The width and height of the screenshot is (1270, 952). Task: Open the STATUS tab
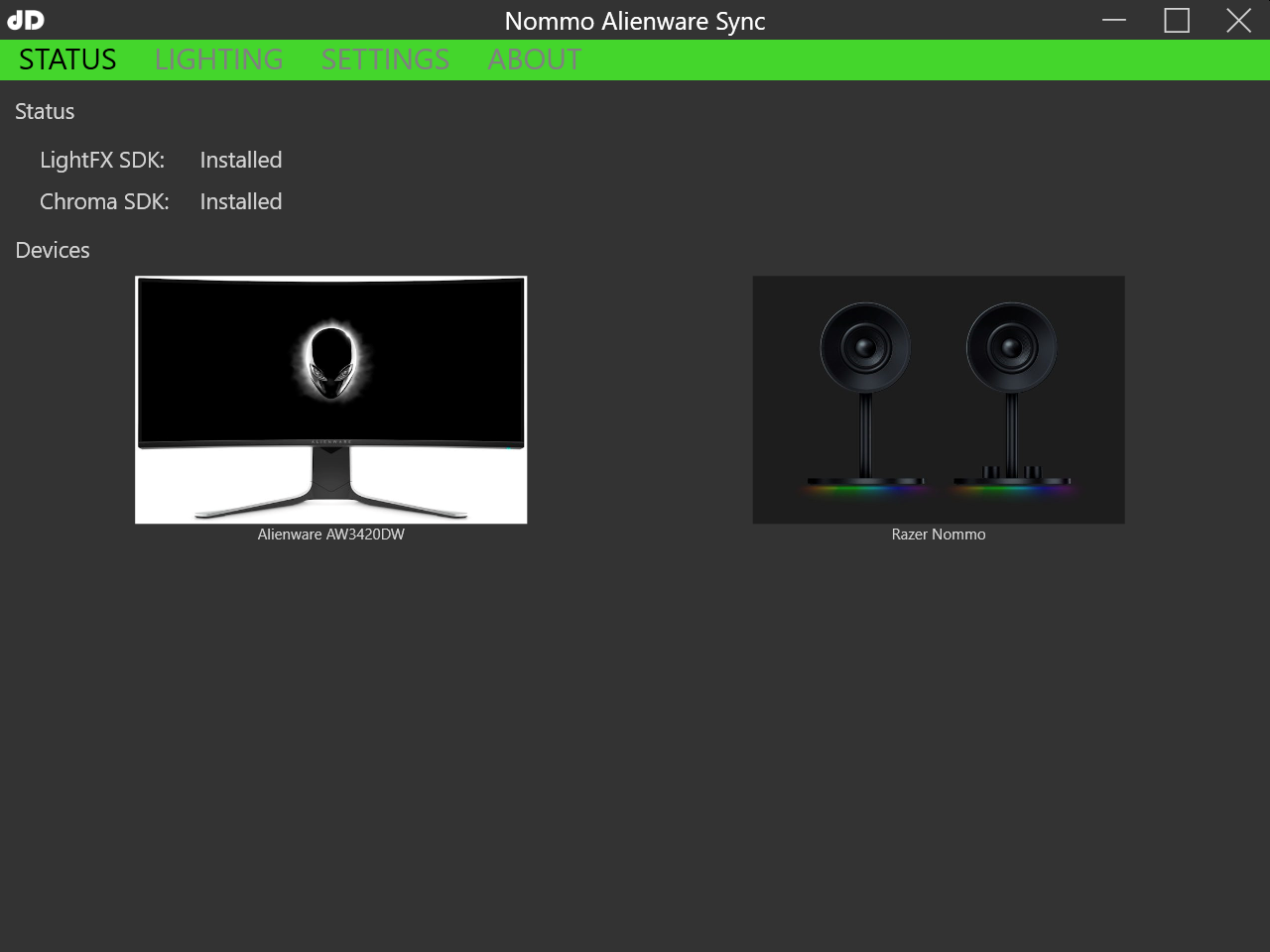pos(67,59)
